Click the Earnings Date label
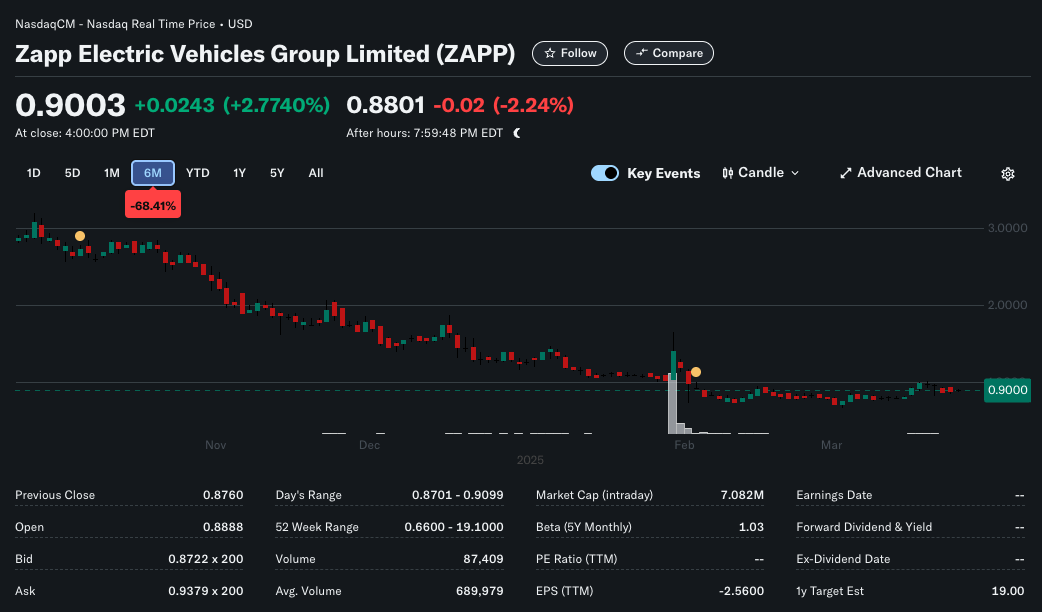The width and height of the screenshot is (1042, 612). click(x=834, y=495)
